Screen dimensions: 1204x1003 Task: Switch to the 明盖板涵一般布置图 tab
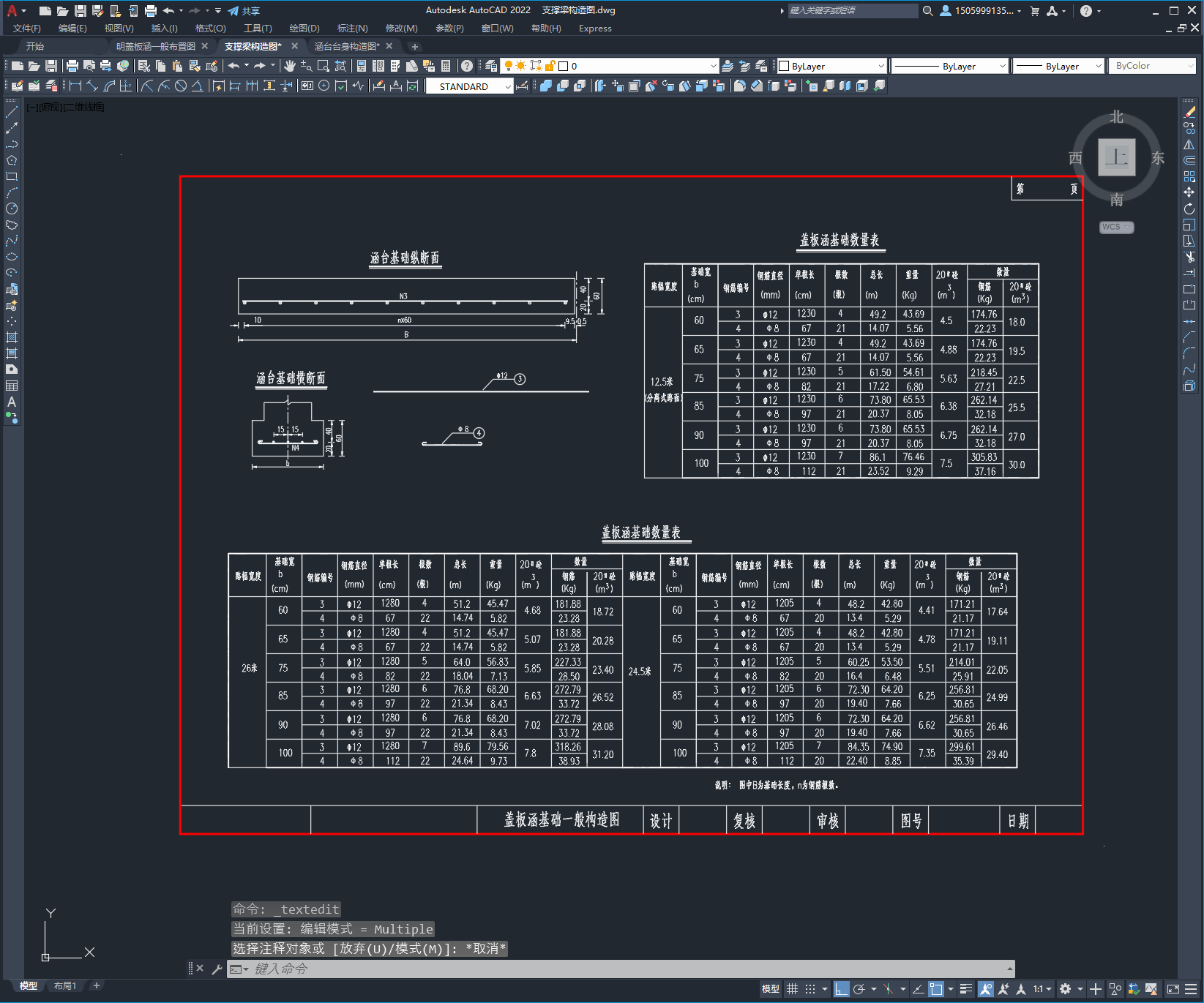pos(155,46)
